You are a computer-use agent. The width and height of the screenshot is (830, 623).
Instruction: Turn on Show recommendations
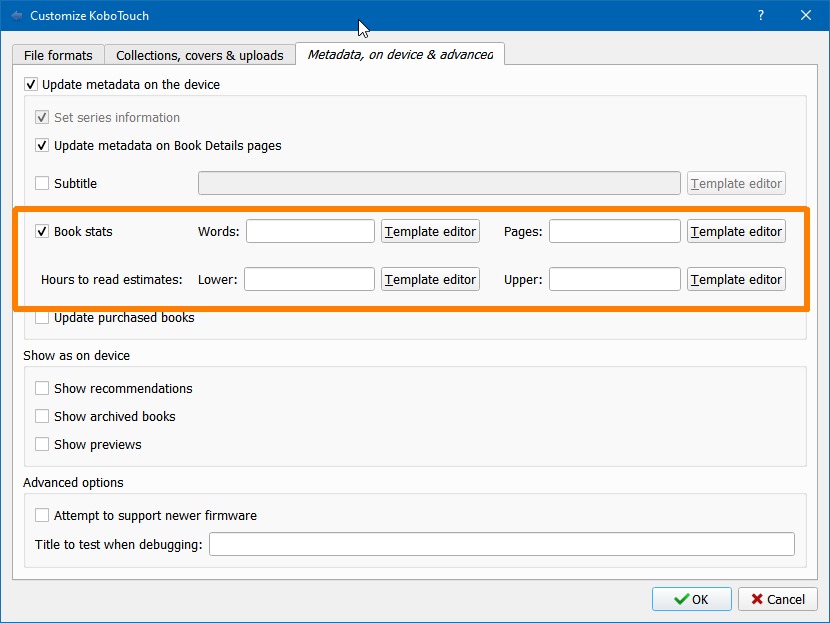(42, 388)
